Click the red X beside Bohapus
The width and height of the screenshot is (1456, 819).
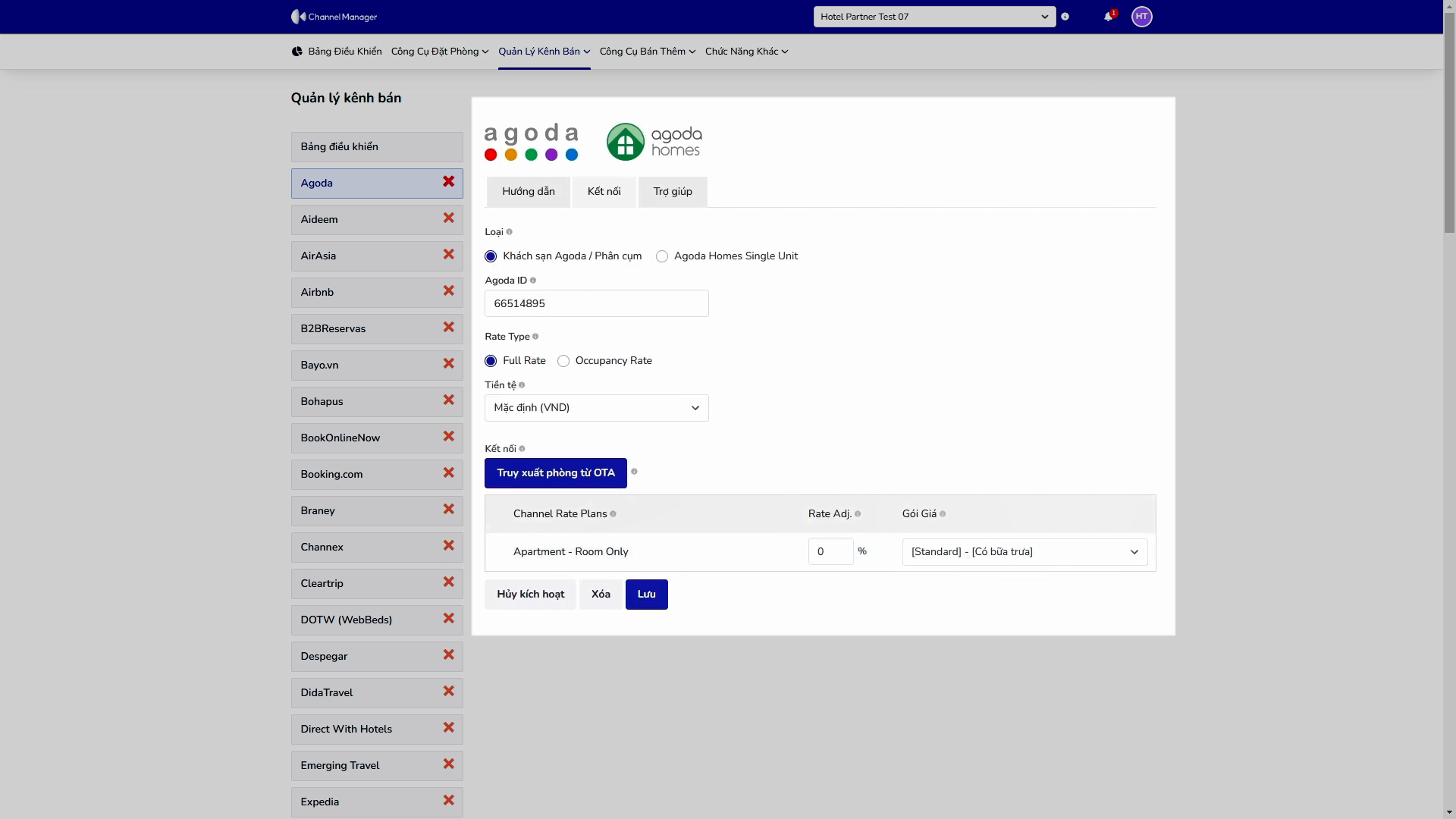click(449, 400)
